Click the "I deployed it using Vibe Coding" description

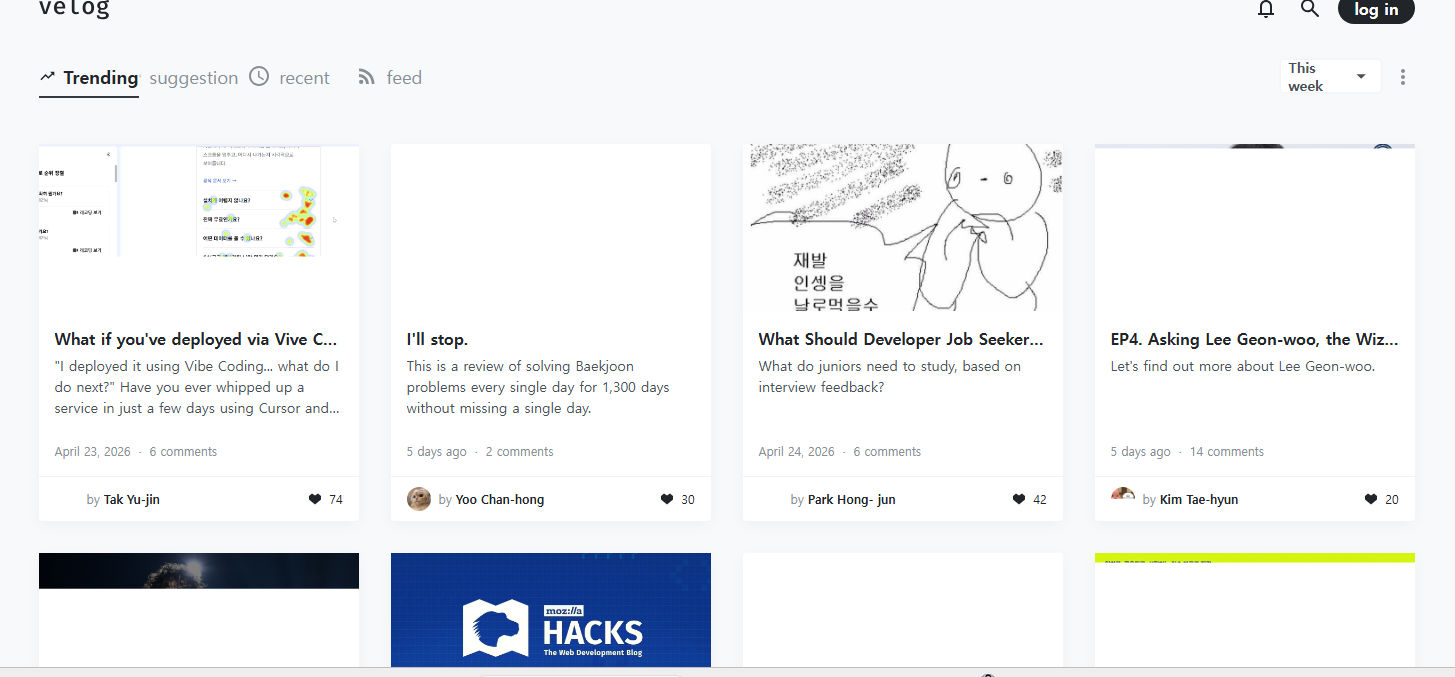point(198,387)
